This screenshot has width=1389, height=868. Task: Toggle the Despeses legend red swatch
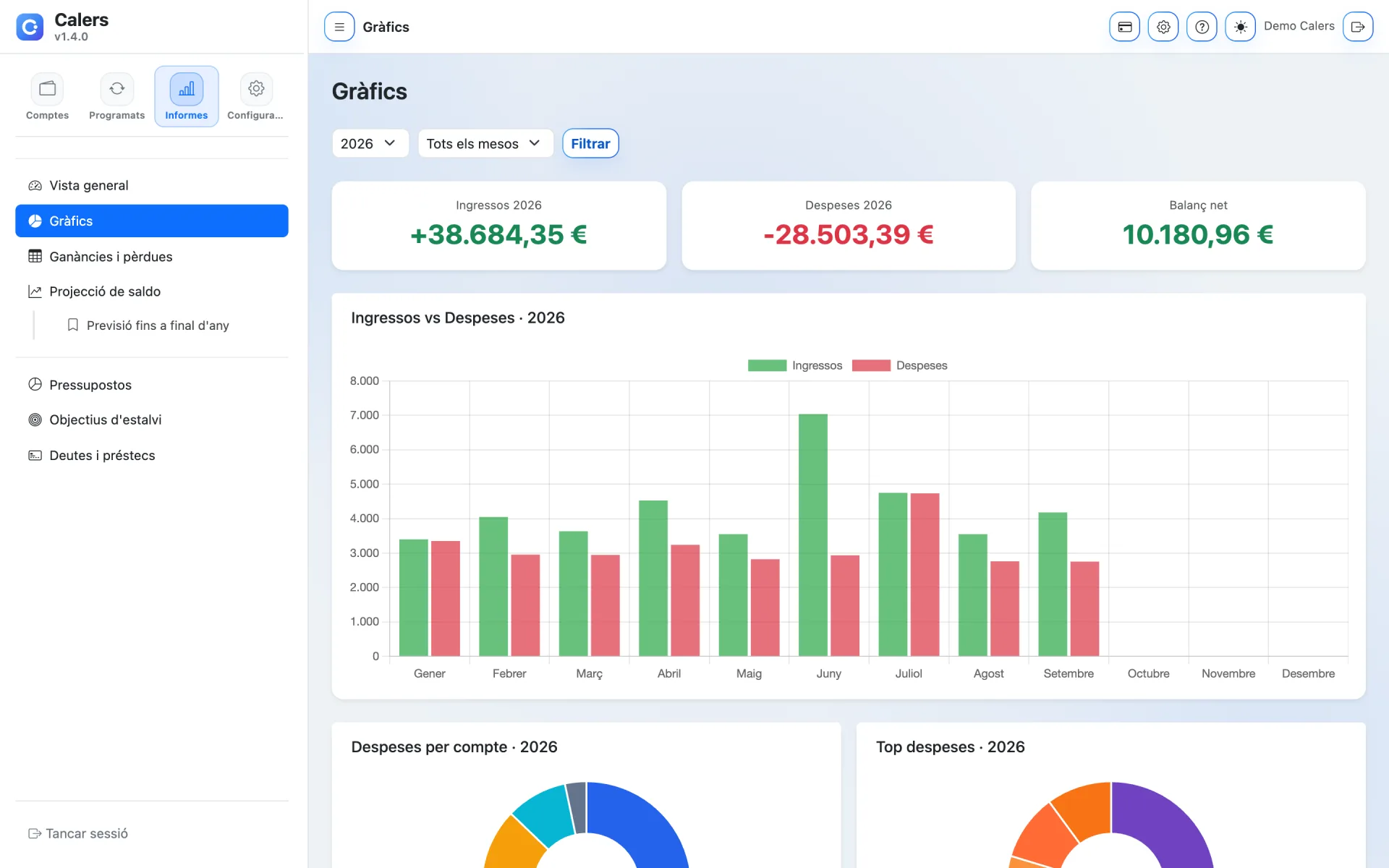tap(871, 365)
